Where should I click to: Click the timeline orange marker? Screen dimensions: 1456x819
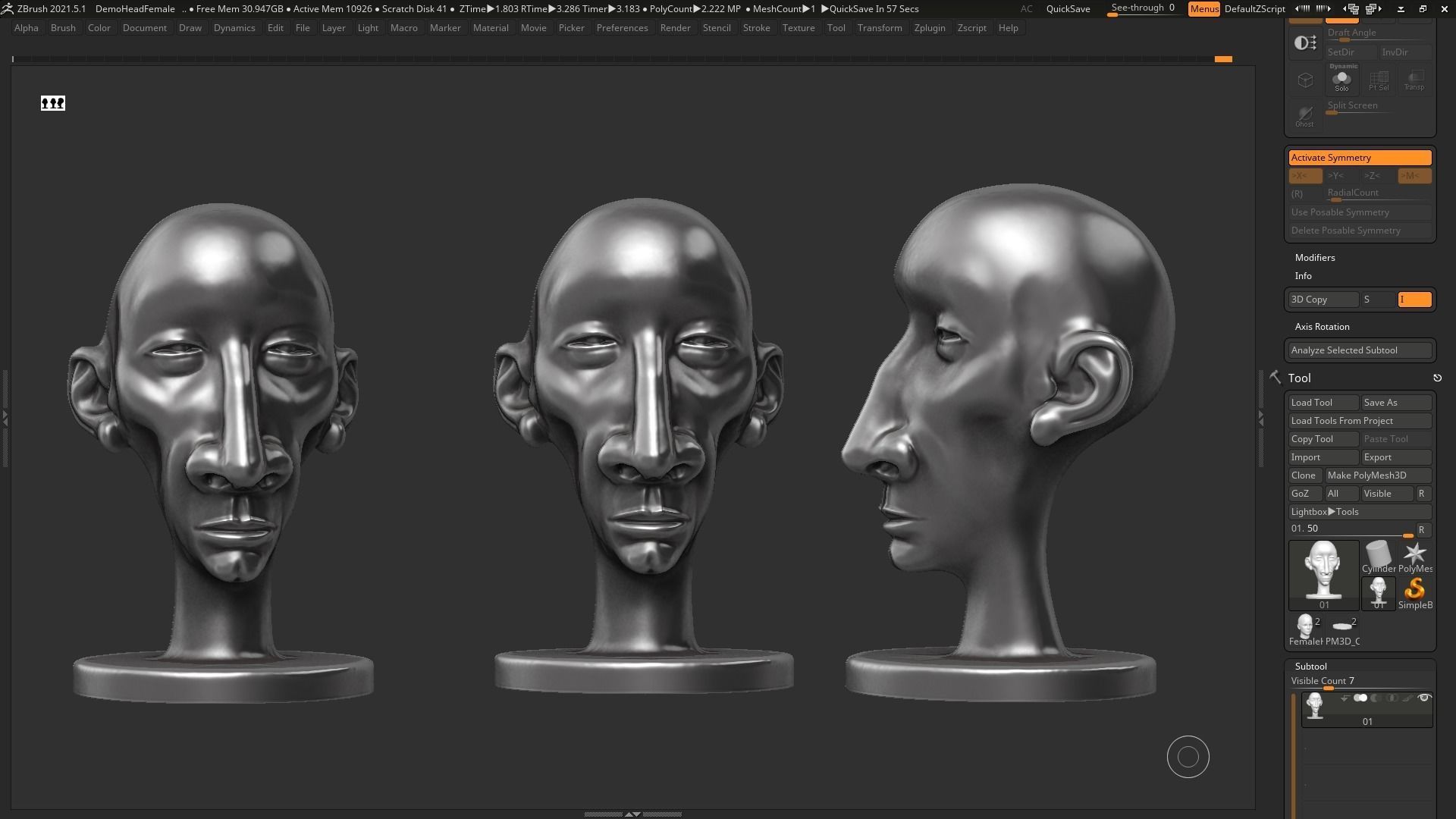1223,58
